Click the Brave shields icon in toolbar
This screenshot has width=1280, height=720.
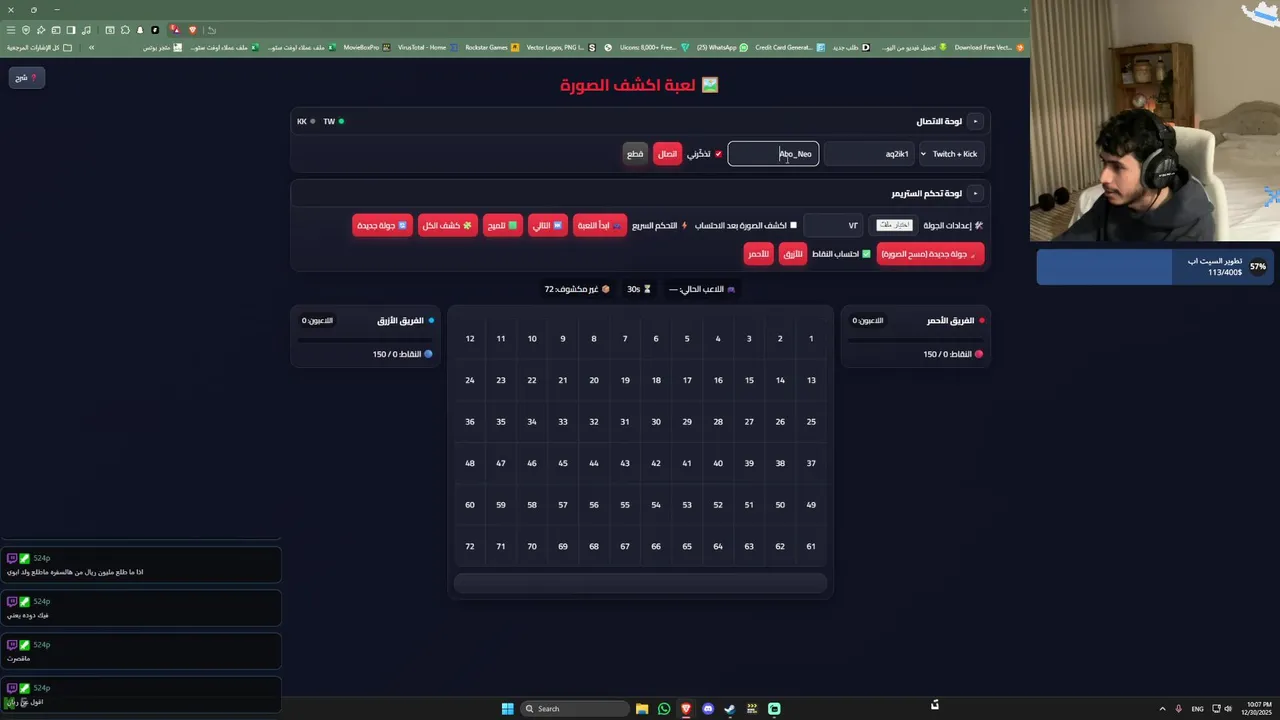click(x=193, y=30)
